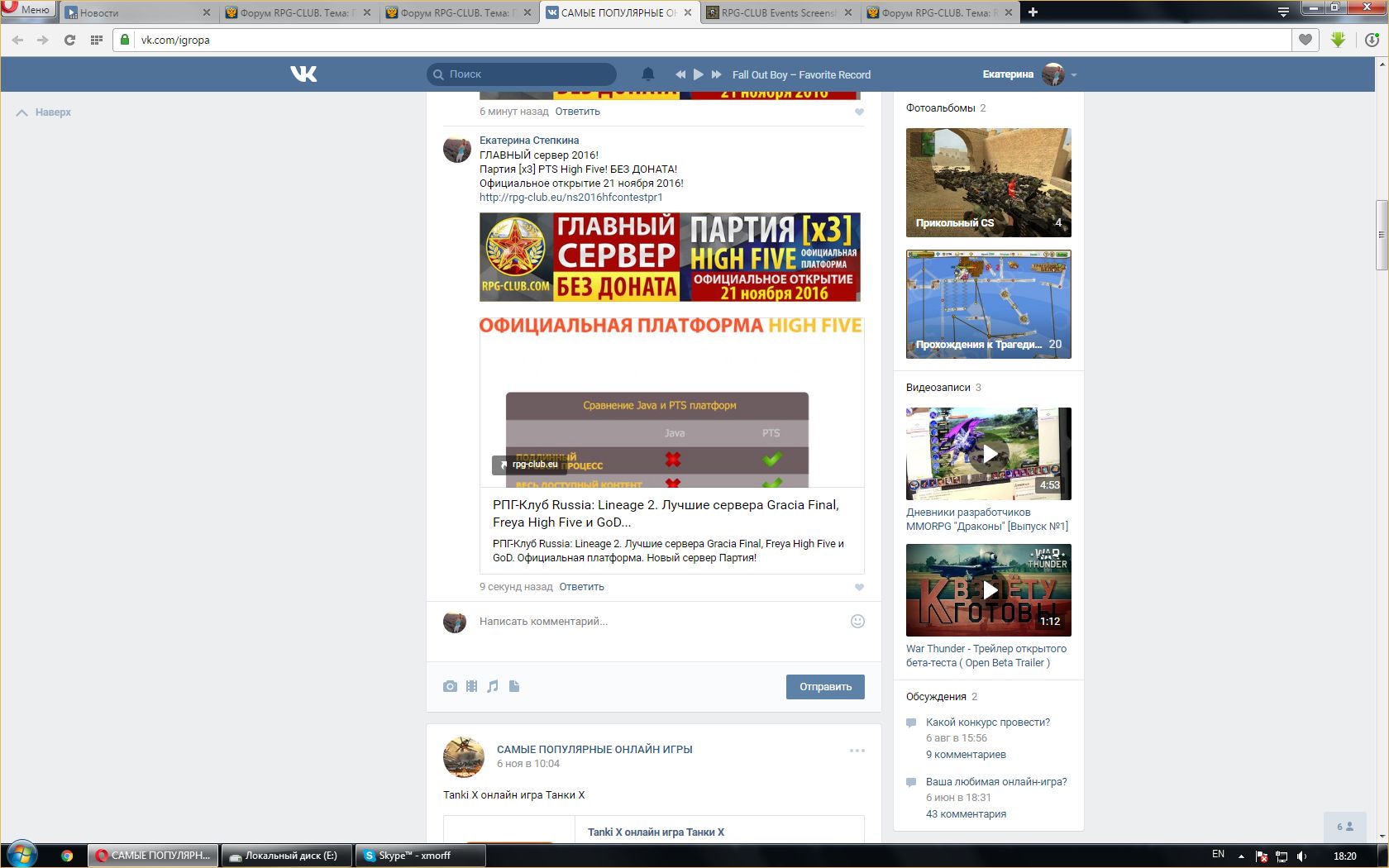Expand the Екатерина profile dropdown arrow
Viewport: 1389px width, 868px height.
[1074, 75]
